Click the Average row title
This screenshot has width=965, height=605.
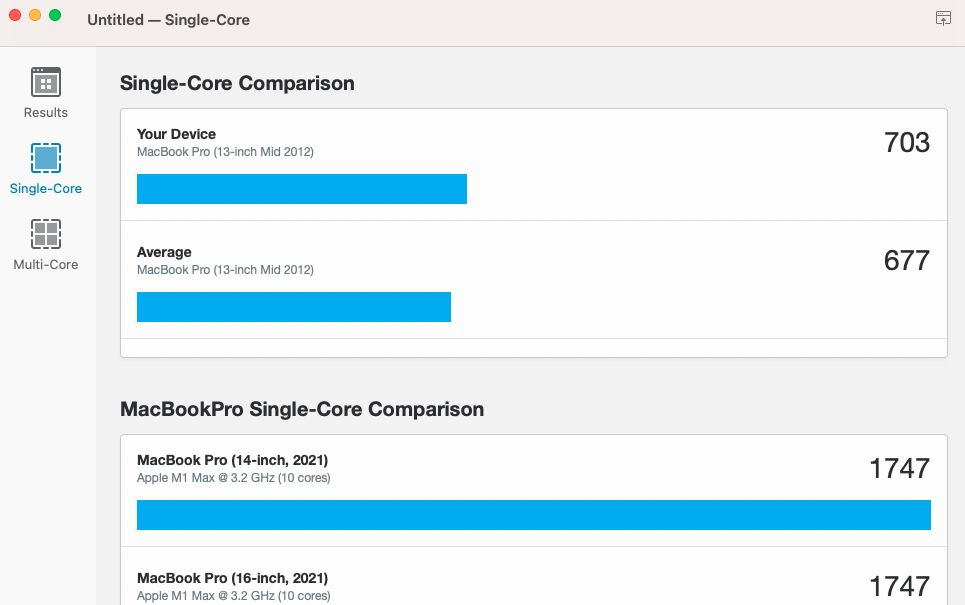[164, 252]
